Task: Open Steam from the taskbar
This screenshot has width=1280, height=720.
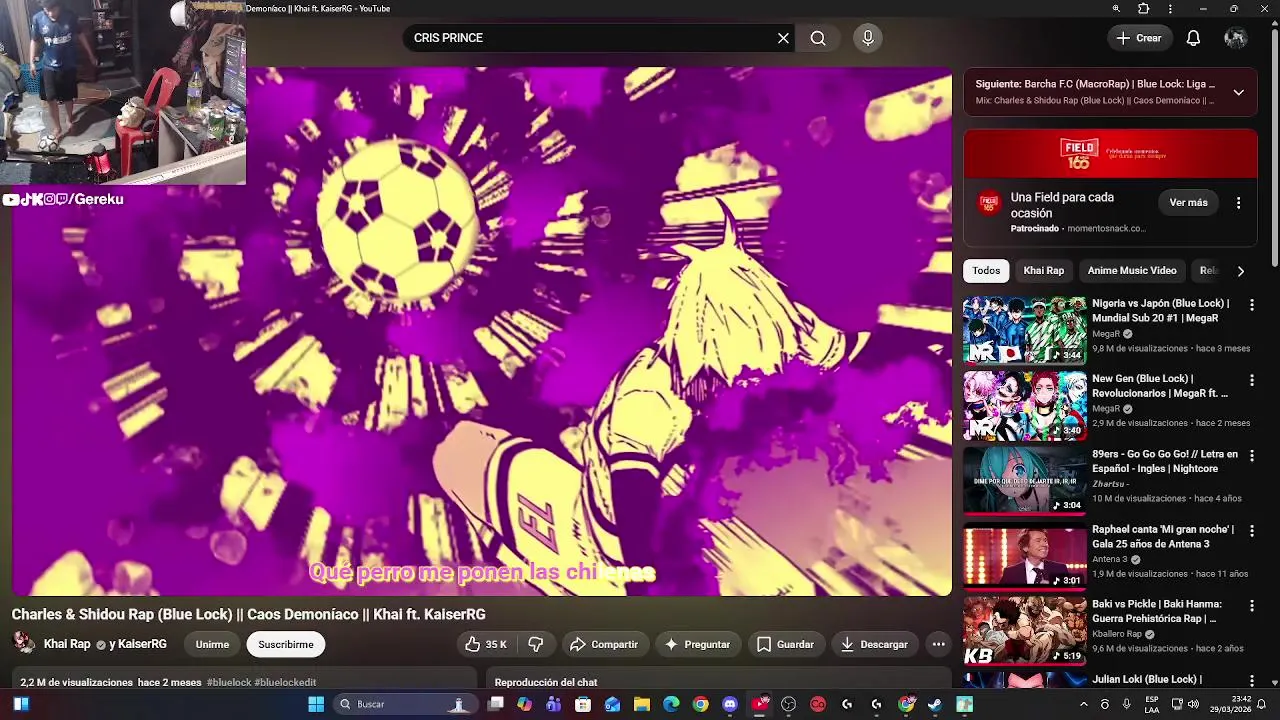Action: (x=934, y=704)
